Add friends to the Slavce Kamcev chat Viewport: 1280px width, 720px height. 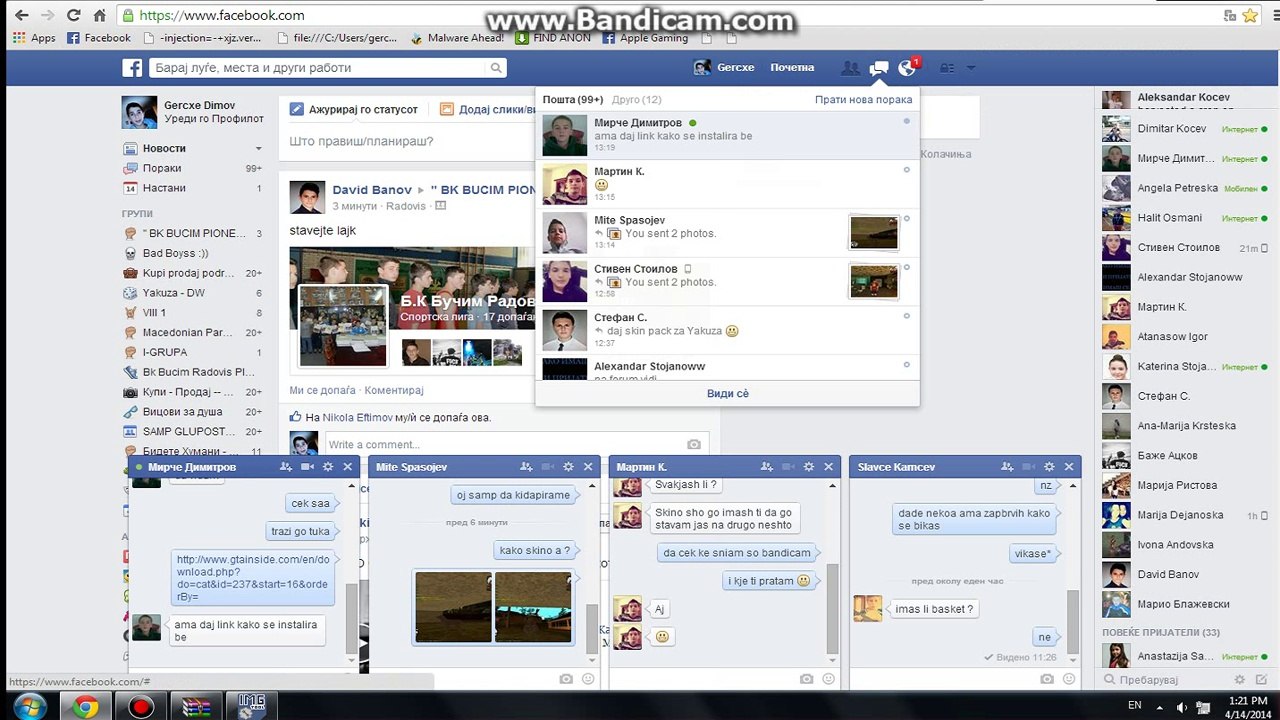coord(1007,467)
